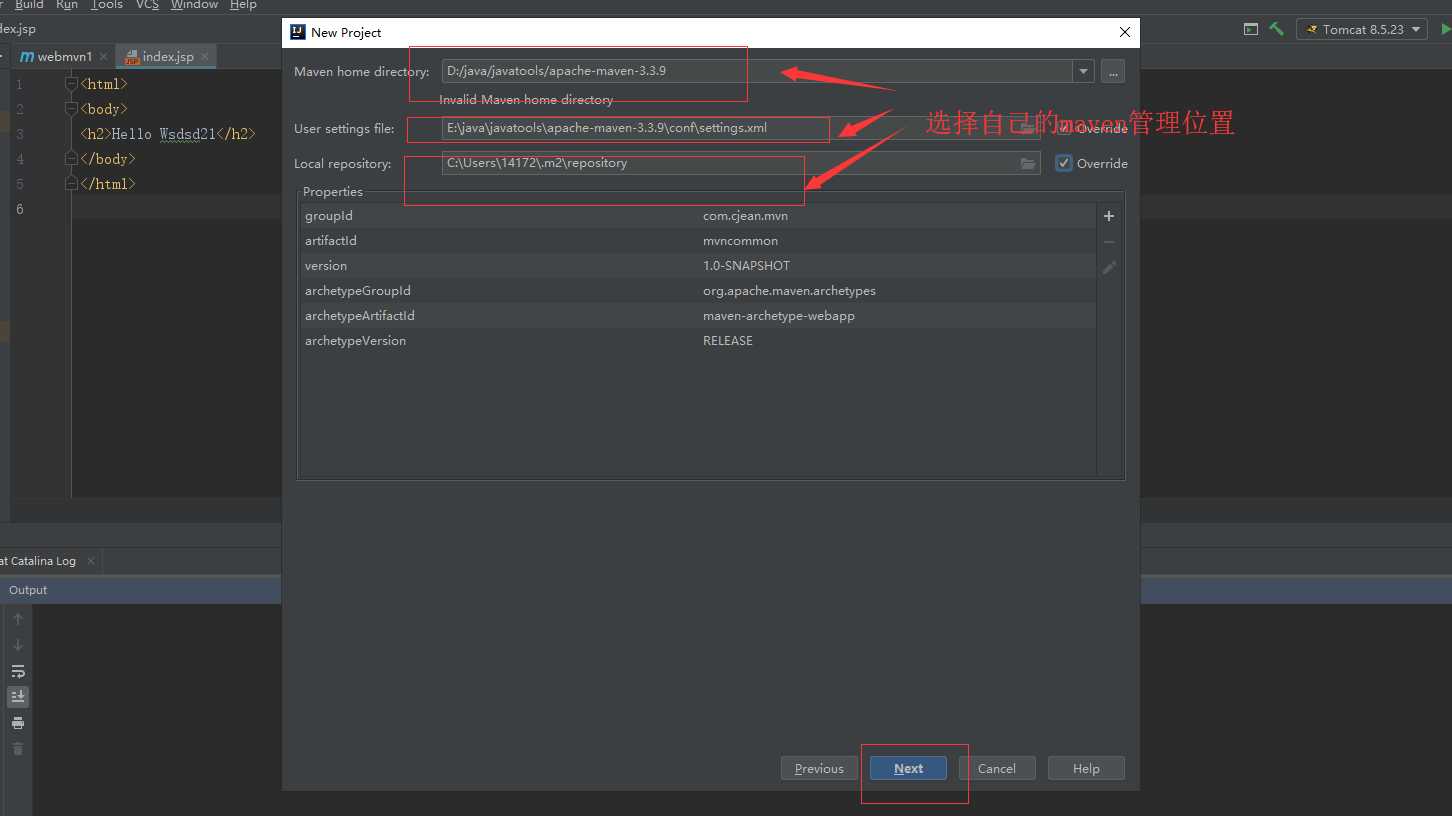The width and height of the screenshot is (1452, 816).
Task: Select the archetypeArtifactId property row
Action: tap(697, 316)
